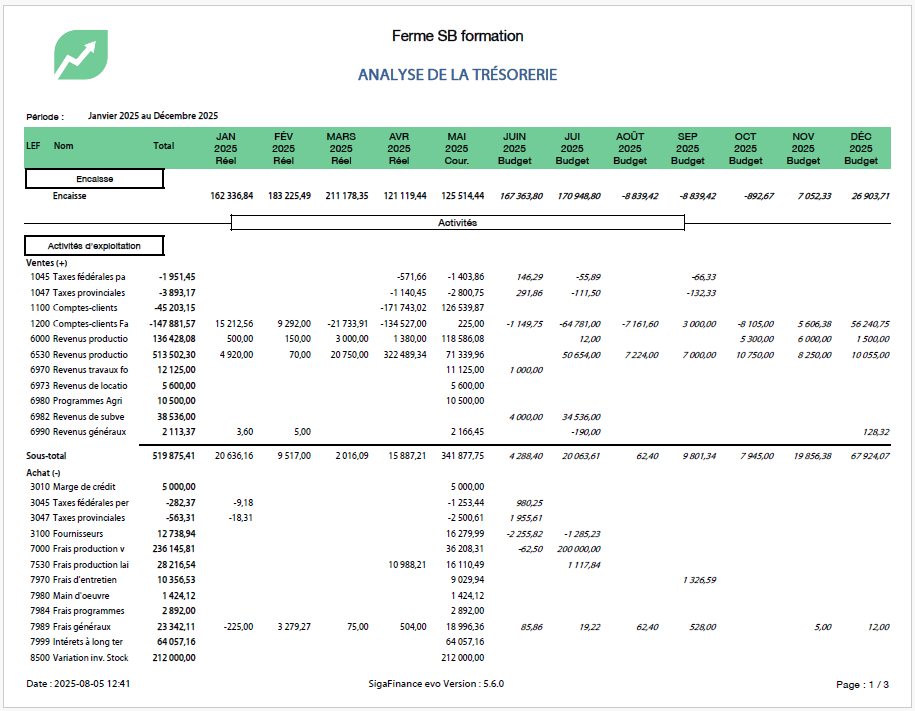Screen dimensions: 915x711
Task: Click the 'AOÛT 2025 Budget' column header
Action: tap(630, 148)
